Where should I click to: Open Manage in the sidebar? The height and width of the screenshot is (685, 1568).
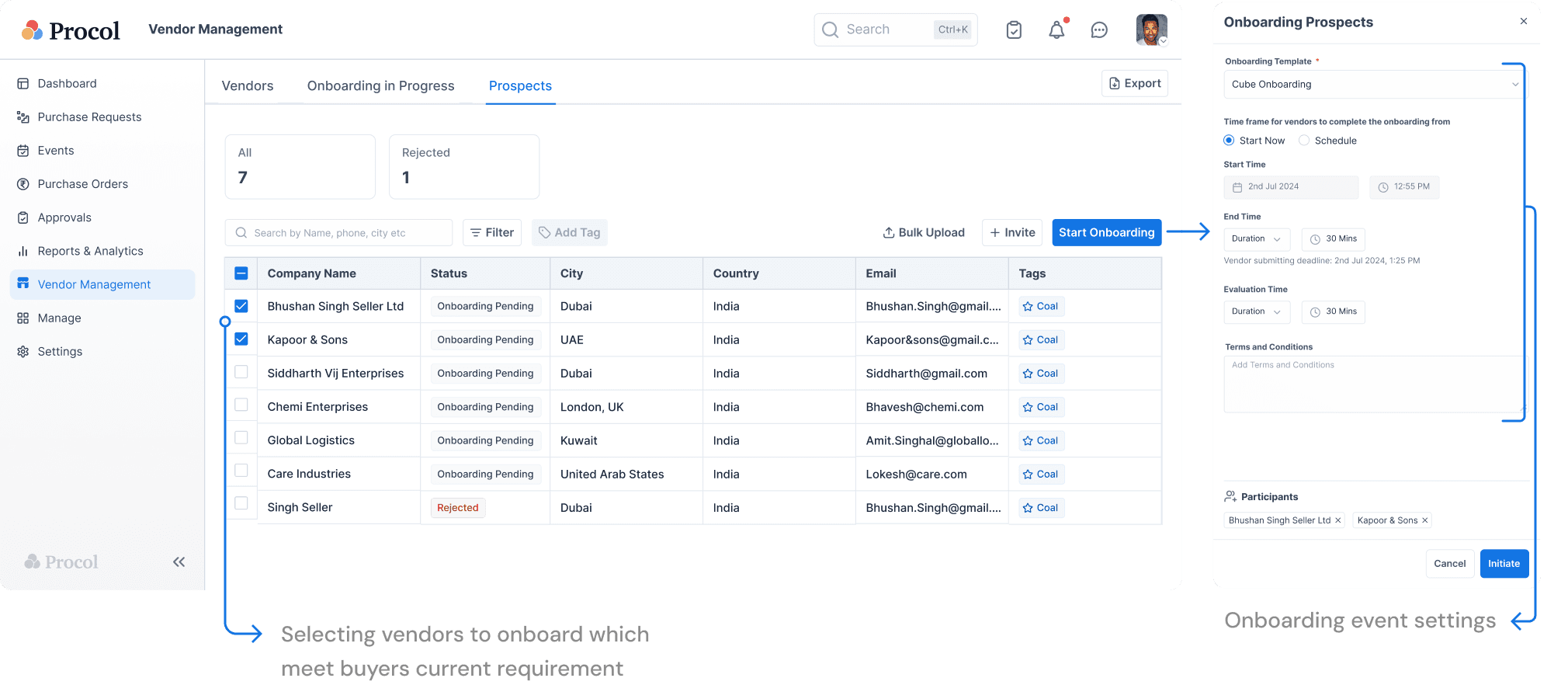pos(49,318)
